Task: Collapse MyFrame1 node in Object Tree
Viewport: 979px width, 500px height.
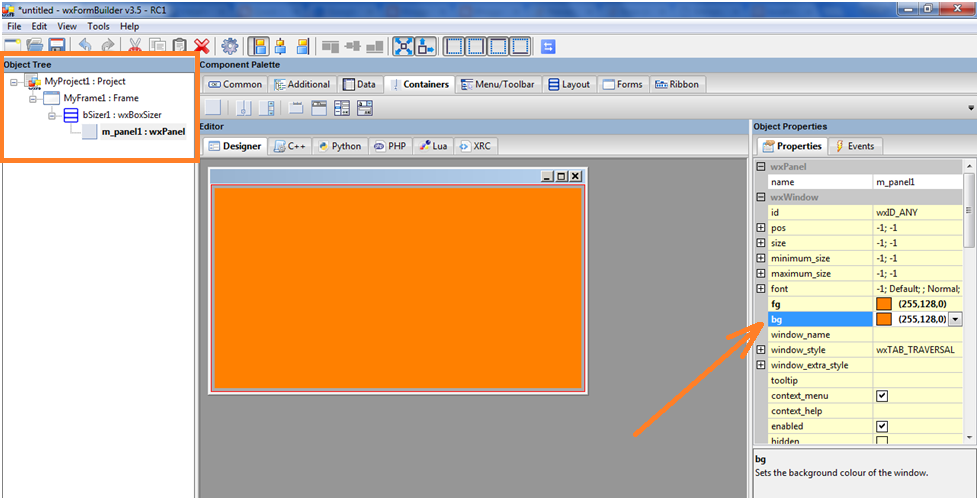Action: coord(33,99)
